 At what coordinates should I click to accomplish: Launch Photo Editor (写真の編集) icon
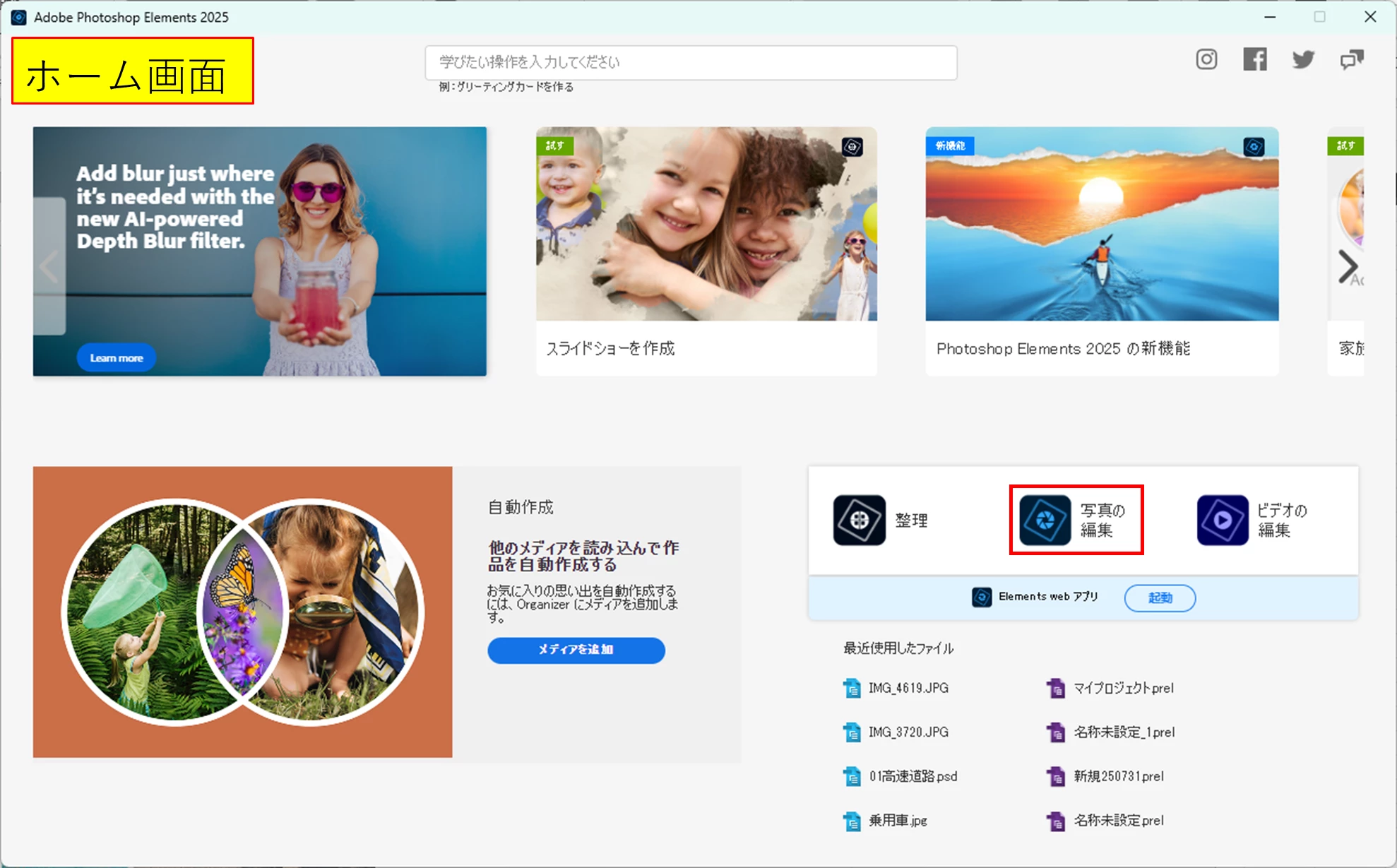click(1045, 521)
